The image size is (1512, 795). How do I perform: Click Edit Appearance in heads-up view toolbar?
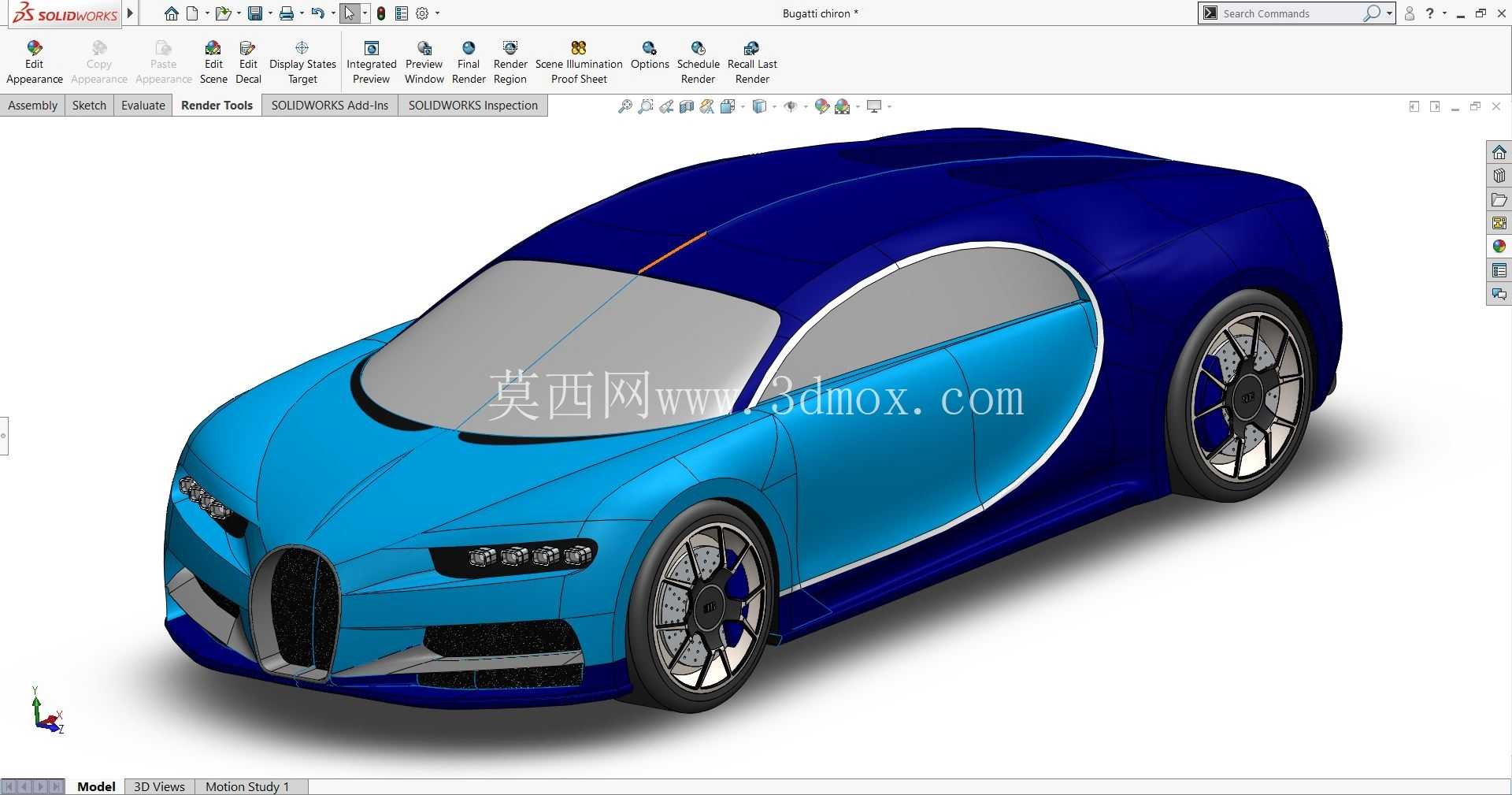822,106
